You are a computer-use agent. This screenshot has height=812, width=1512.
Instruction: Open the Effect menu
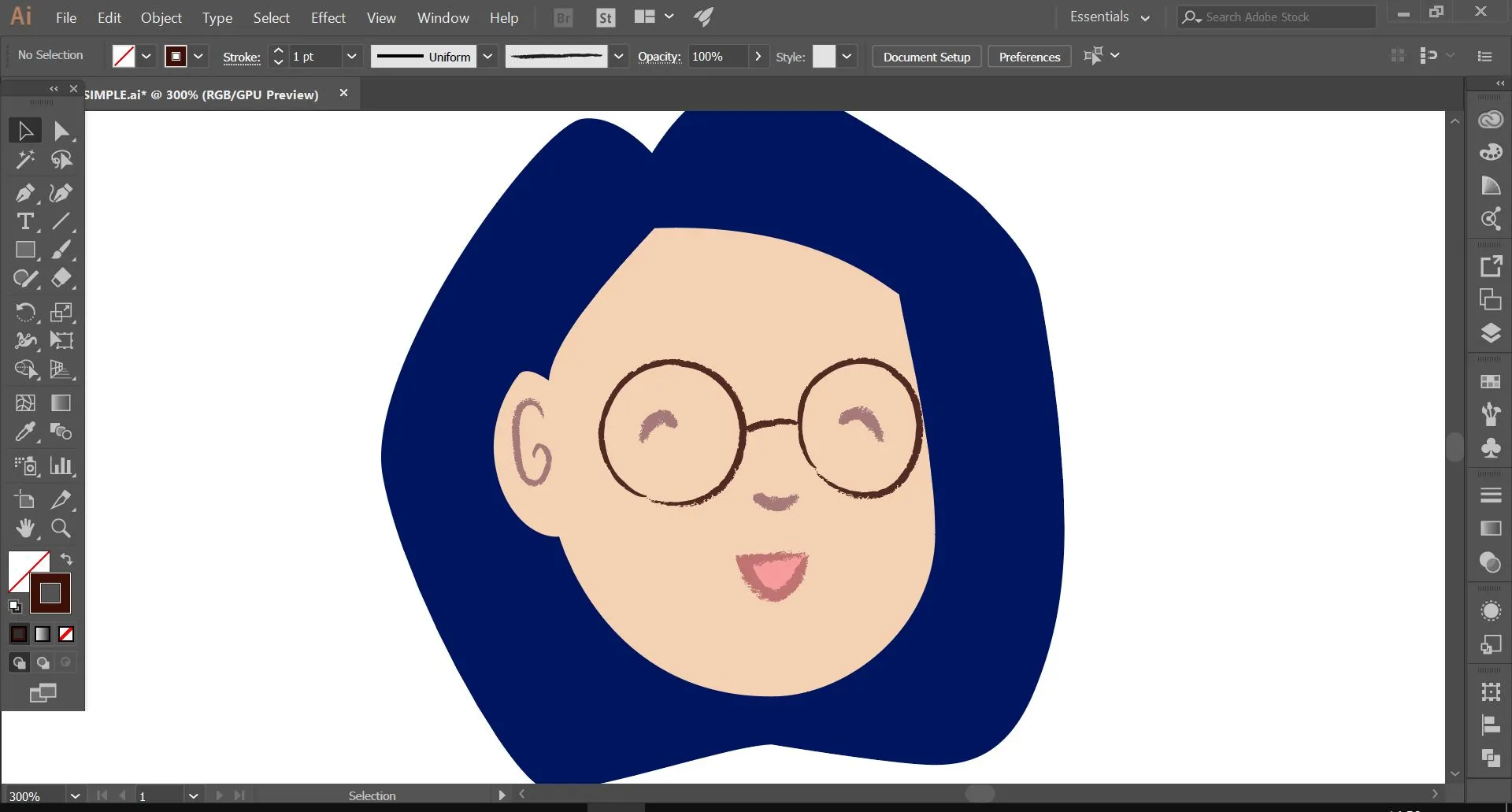click(328, 17)
